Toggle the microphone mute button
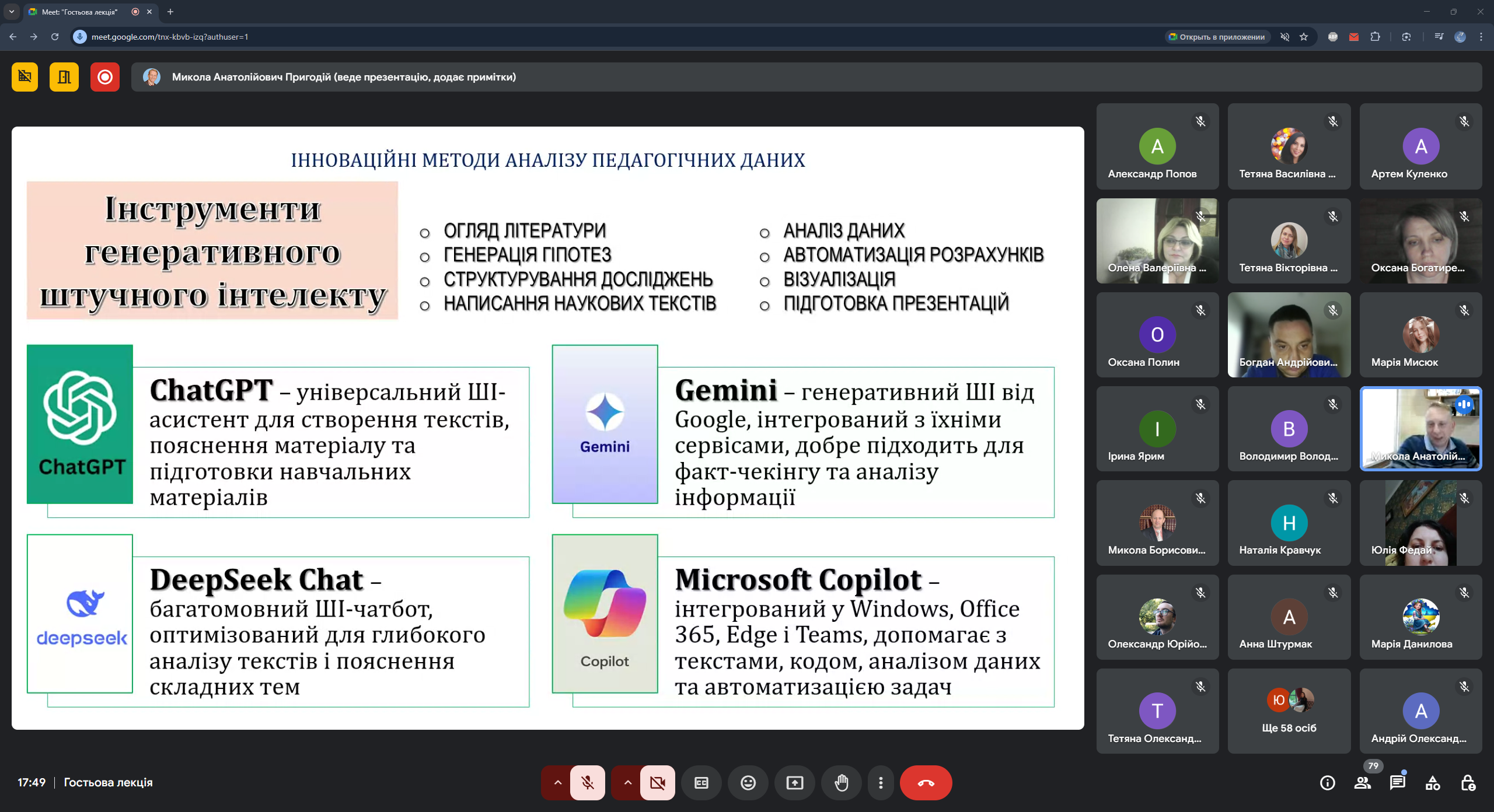Viewport: 1494px width, 812px height. click(x=587, y=783)
